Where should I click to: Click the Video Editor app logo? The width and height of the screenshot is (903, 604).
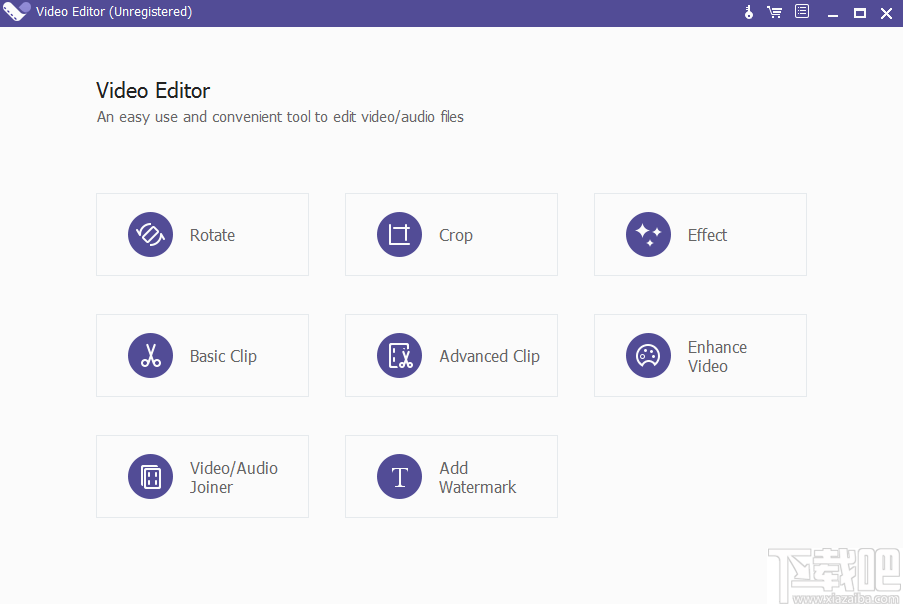click(x=16, y=11)
